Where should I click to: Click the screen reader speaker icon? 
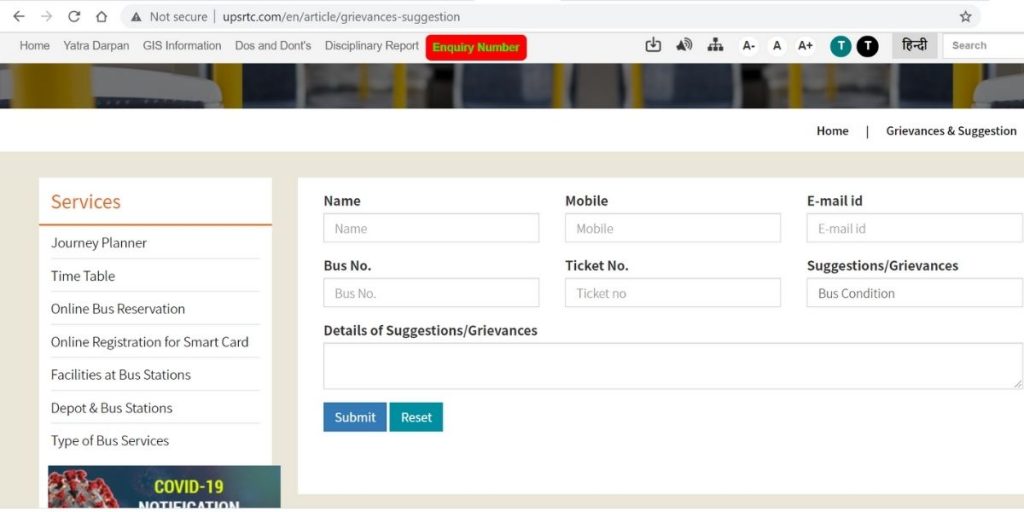tap(684, 45)
